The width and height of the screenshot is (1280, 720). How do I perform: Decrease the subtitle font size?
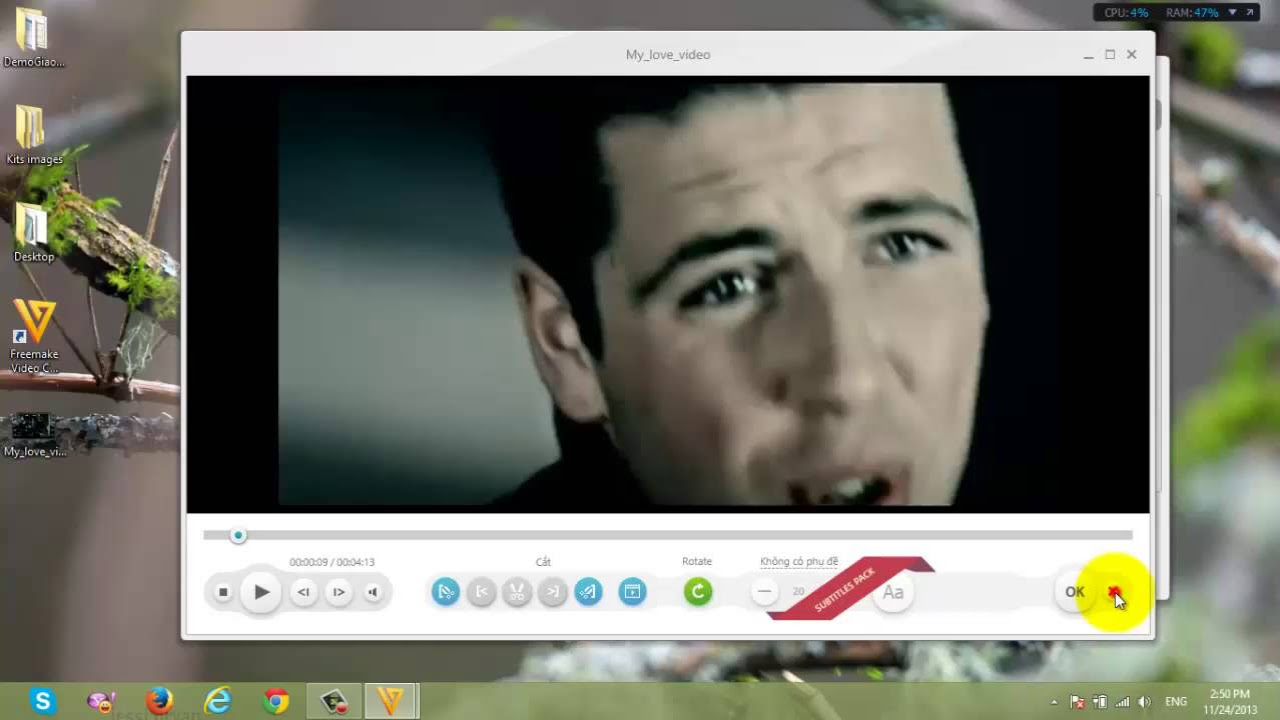click(x=764, y=592)
